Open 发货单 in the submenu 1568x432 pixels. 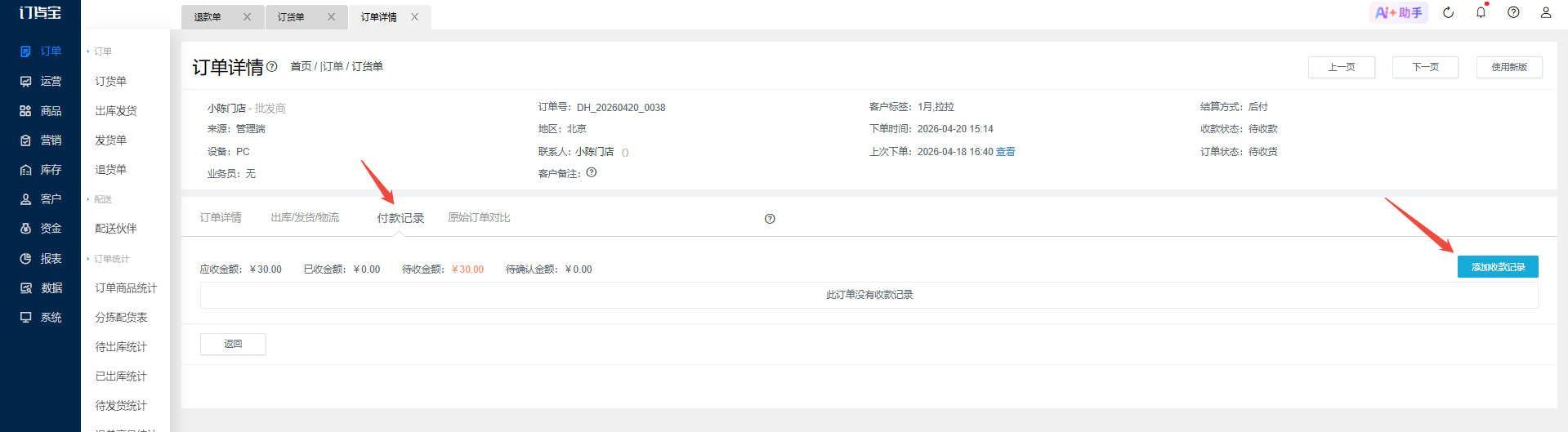coord(110,140)
